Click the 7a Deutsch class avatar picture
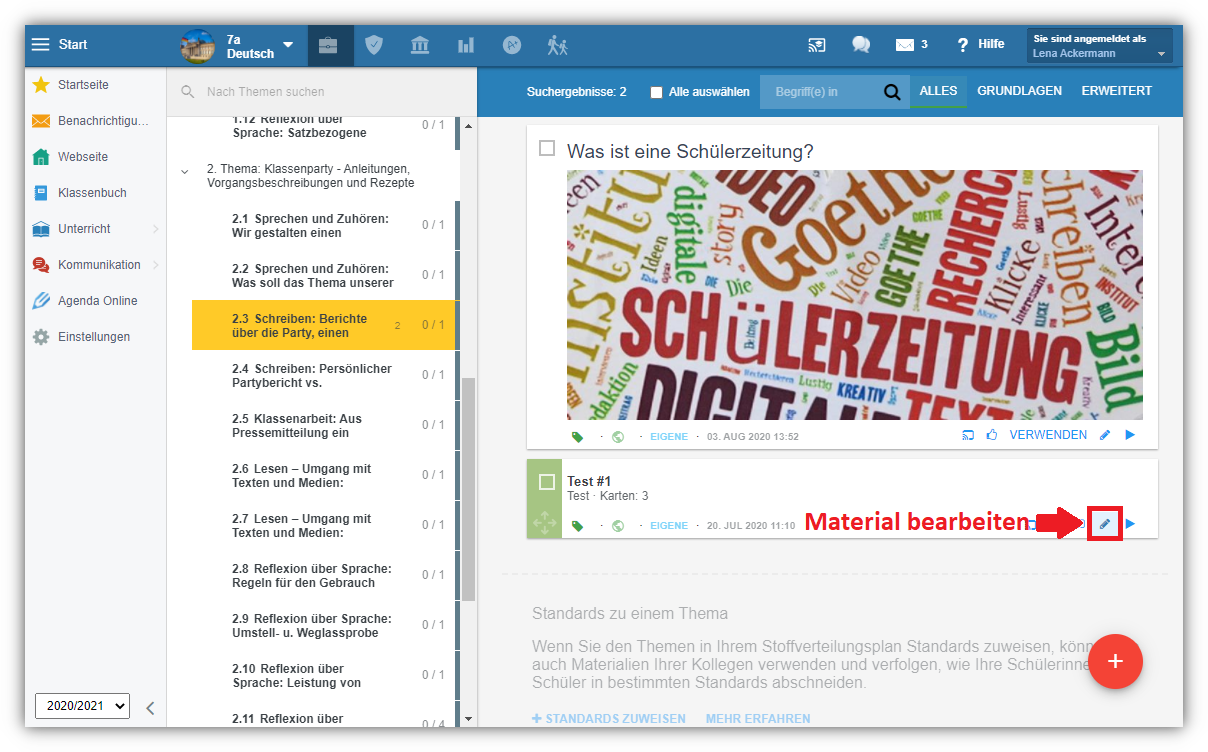 [x=197, y=45]
